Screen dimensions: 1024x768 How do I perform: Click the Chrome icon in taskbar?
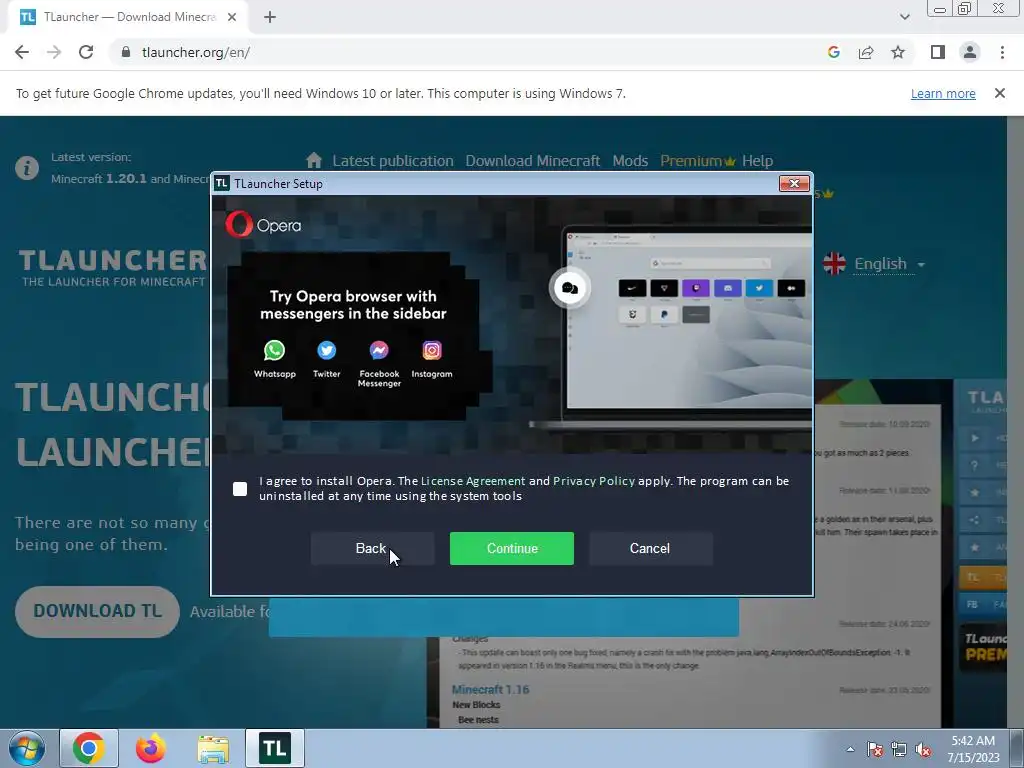(89, 748)
